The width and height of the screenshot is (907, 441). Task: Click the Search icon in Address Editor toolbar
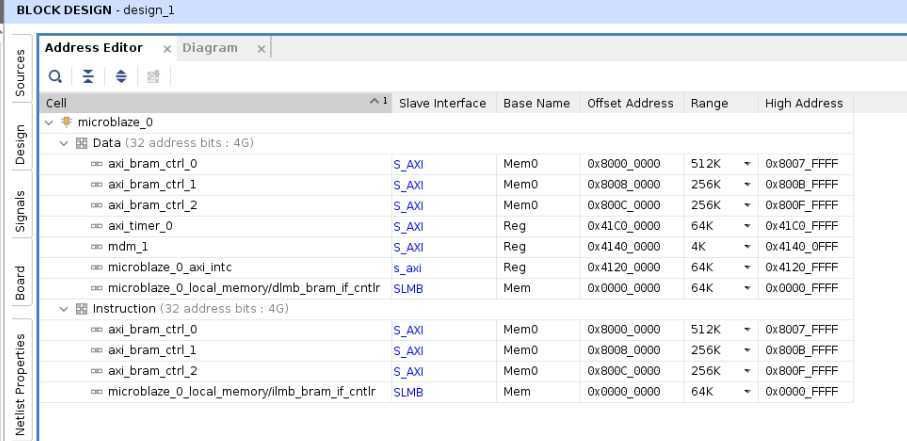56,76
